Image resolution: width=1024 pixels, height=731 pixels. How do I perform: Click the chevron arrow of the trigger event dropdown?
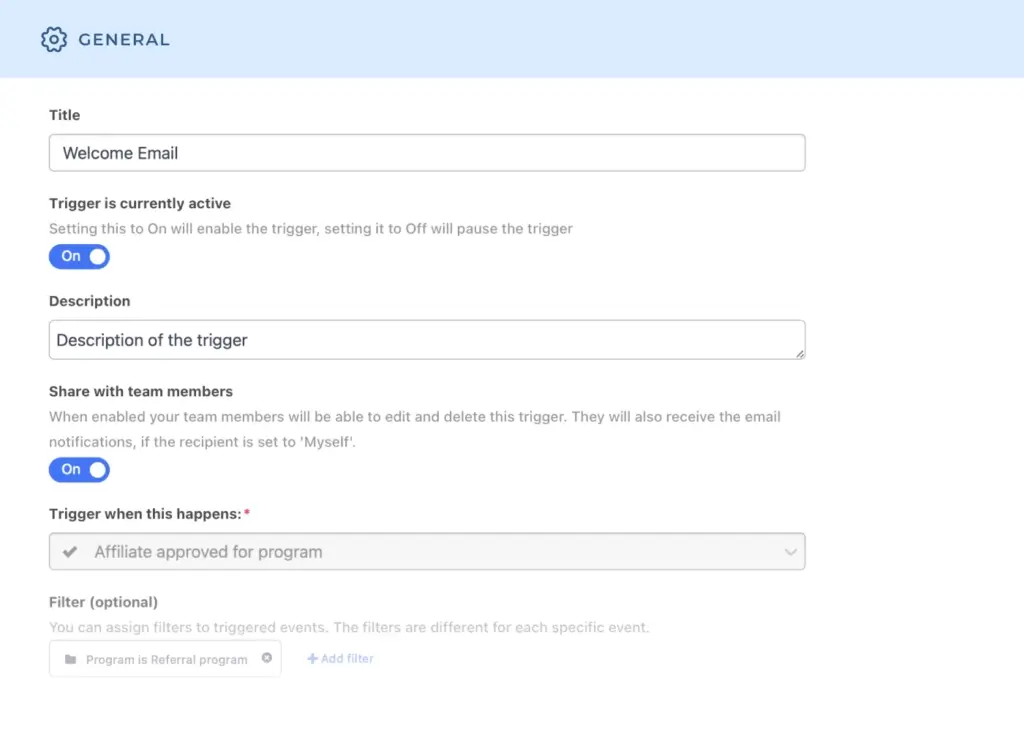click(791, 552)
